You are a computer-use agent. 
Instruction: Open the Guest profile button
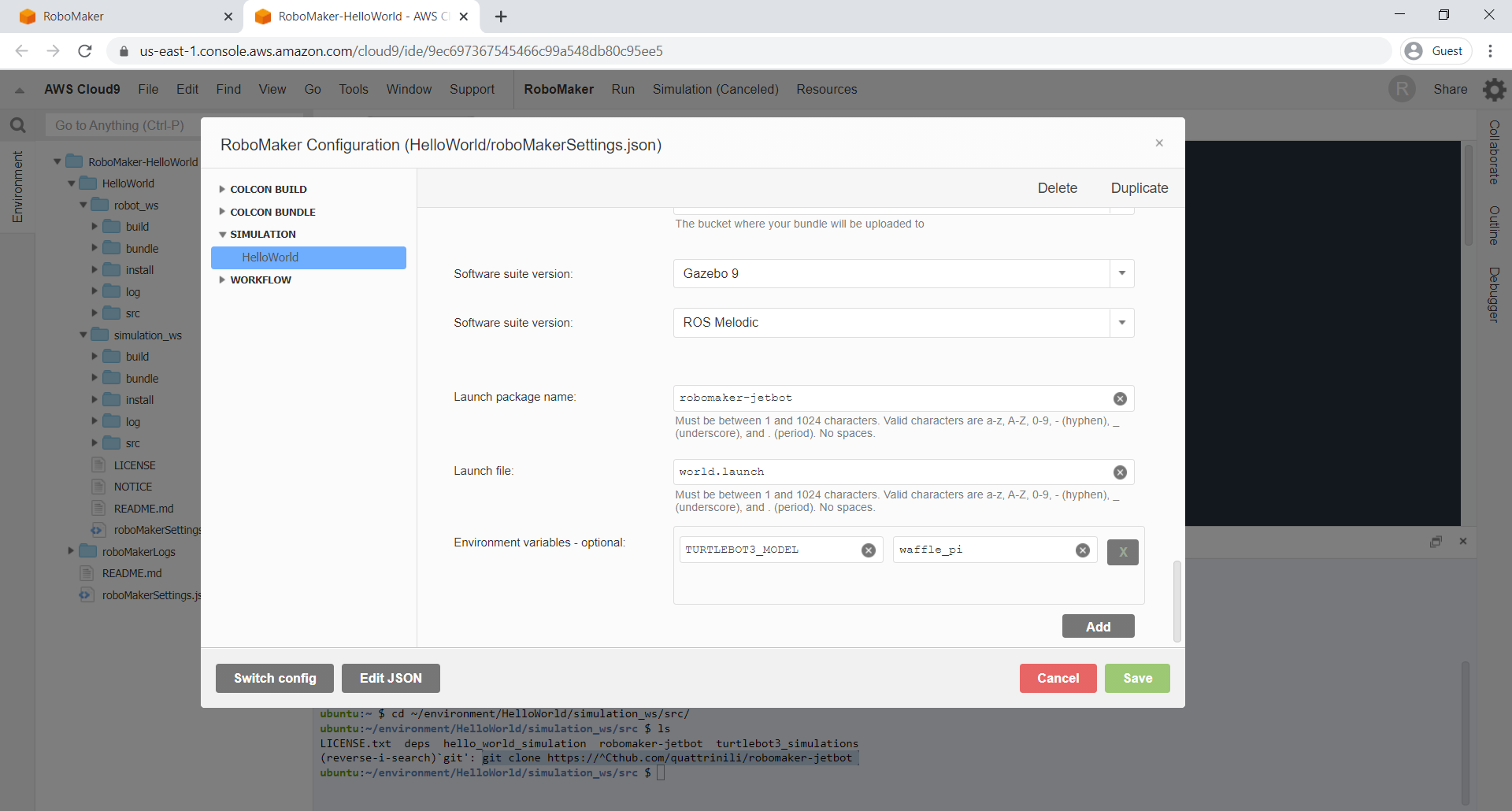(1436, 51)
